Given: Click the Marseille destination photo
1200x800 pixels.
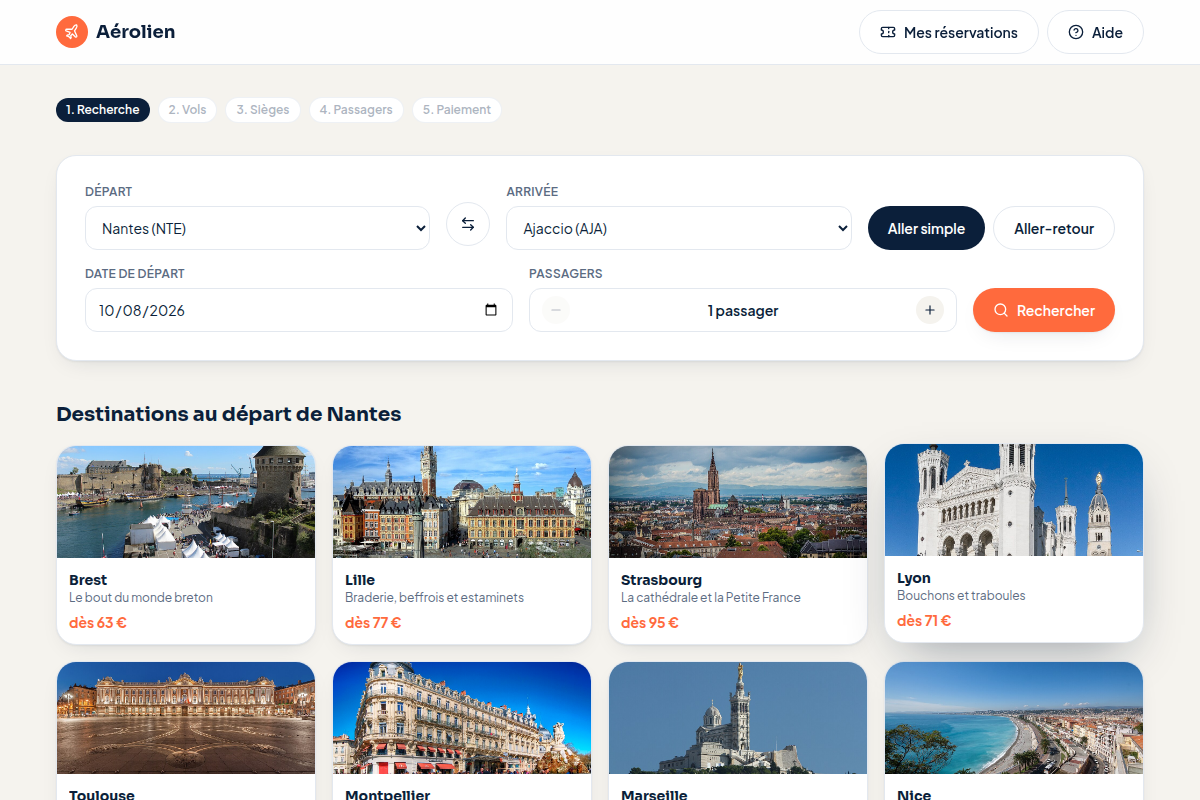Looking at the screenshot, I should tap(738, 718).
